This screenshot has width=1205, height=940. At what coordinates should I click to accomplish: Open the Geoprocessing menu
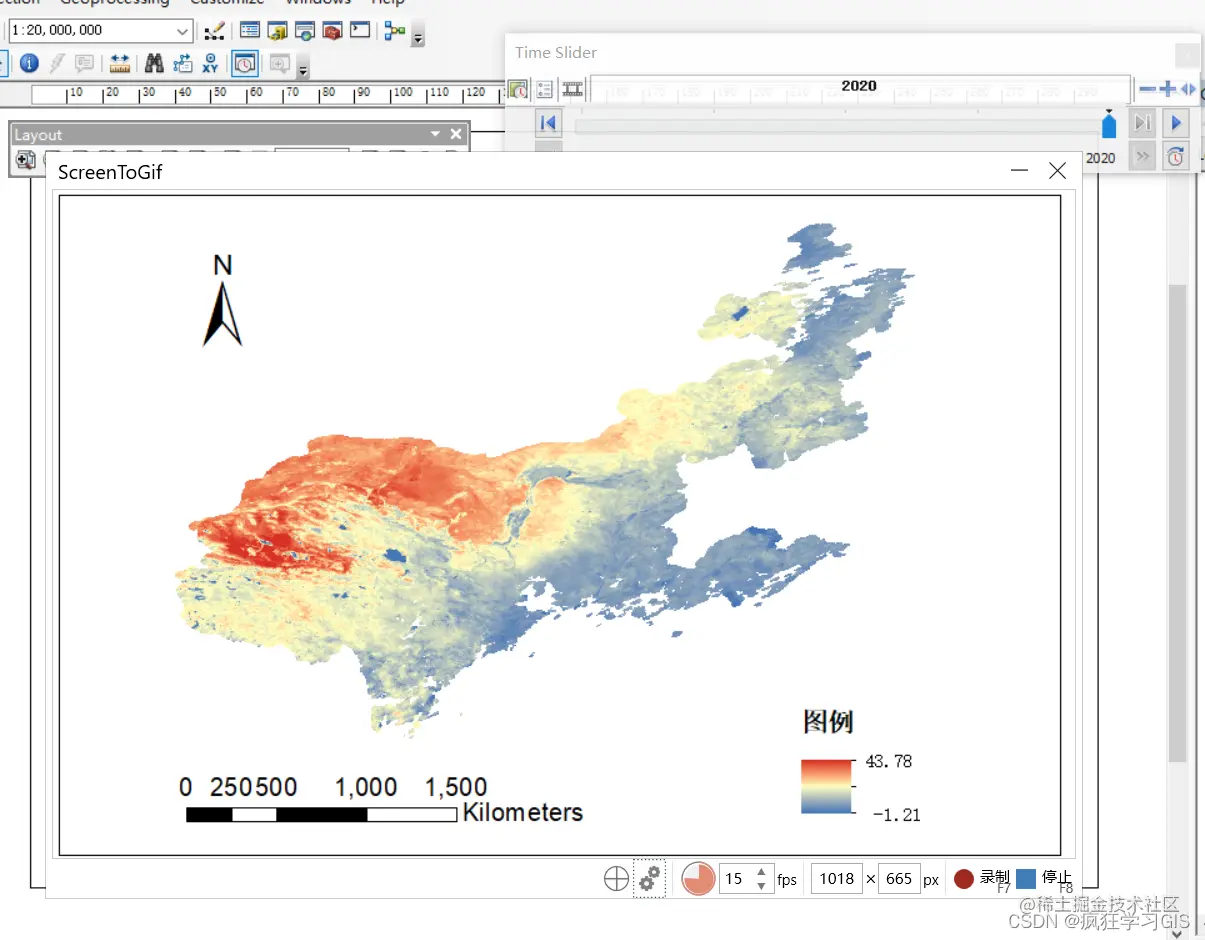pos(114,3)
